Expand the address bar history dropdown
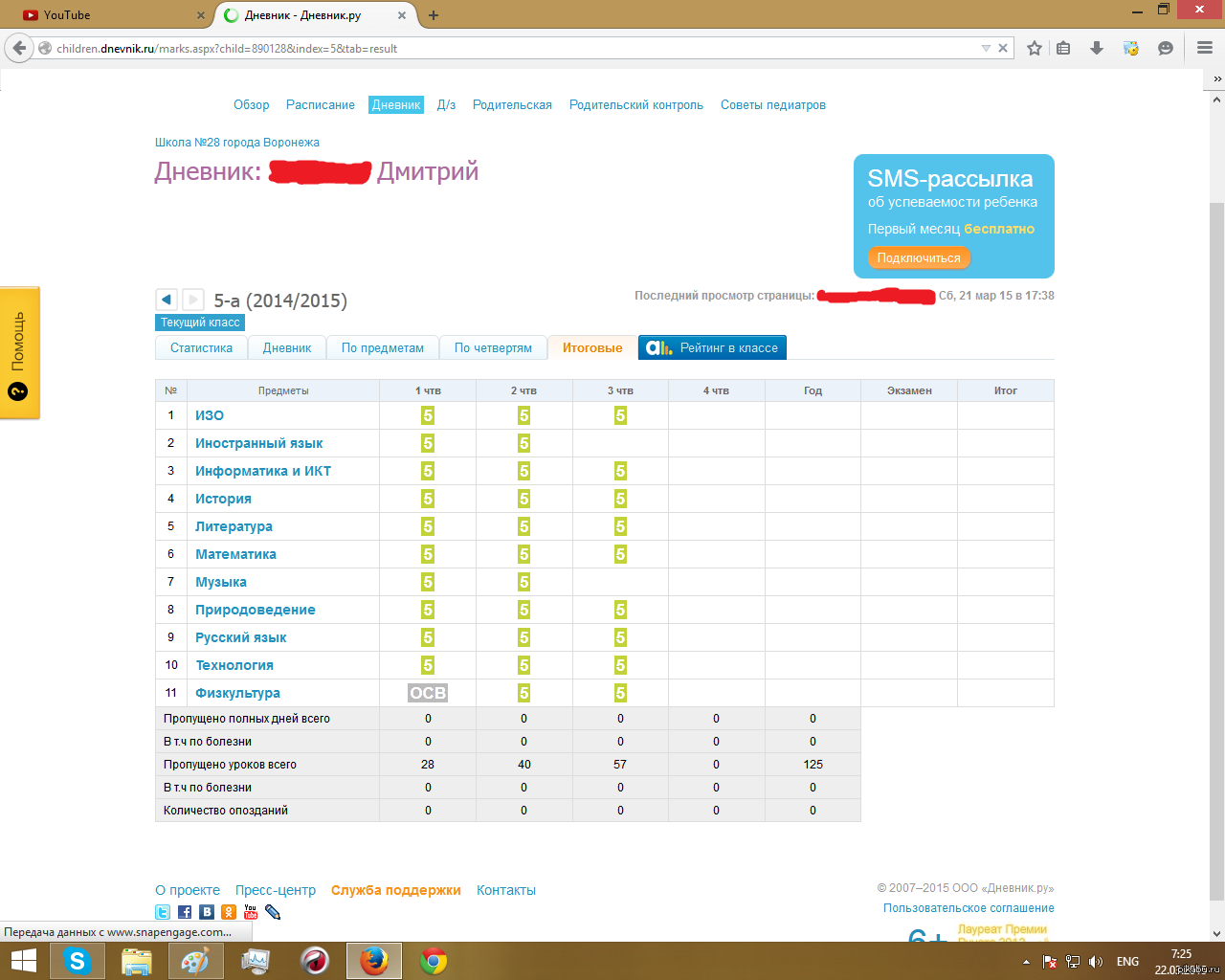1225x980 pixels. [x=986, y=48]
